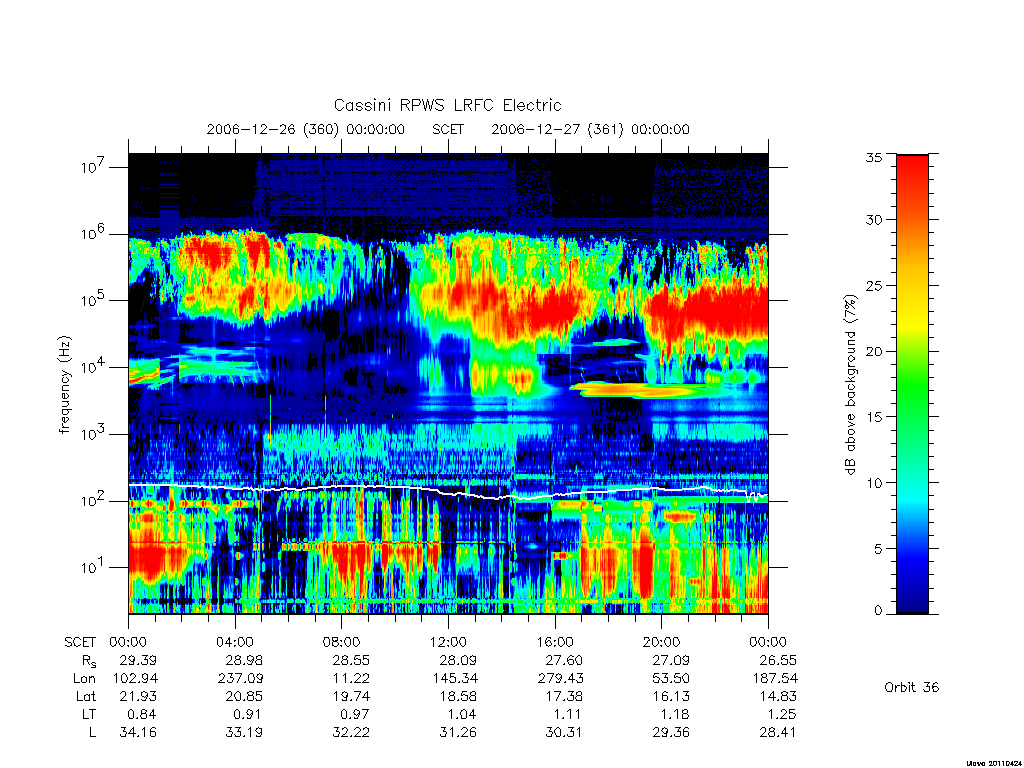
Task: Click the "frequency (Hz)" axis label
Action: click(64, 385)
